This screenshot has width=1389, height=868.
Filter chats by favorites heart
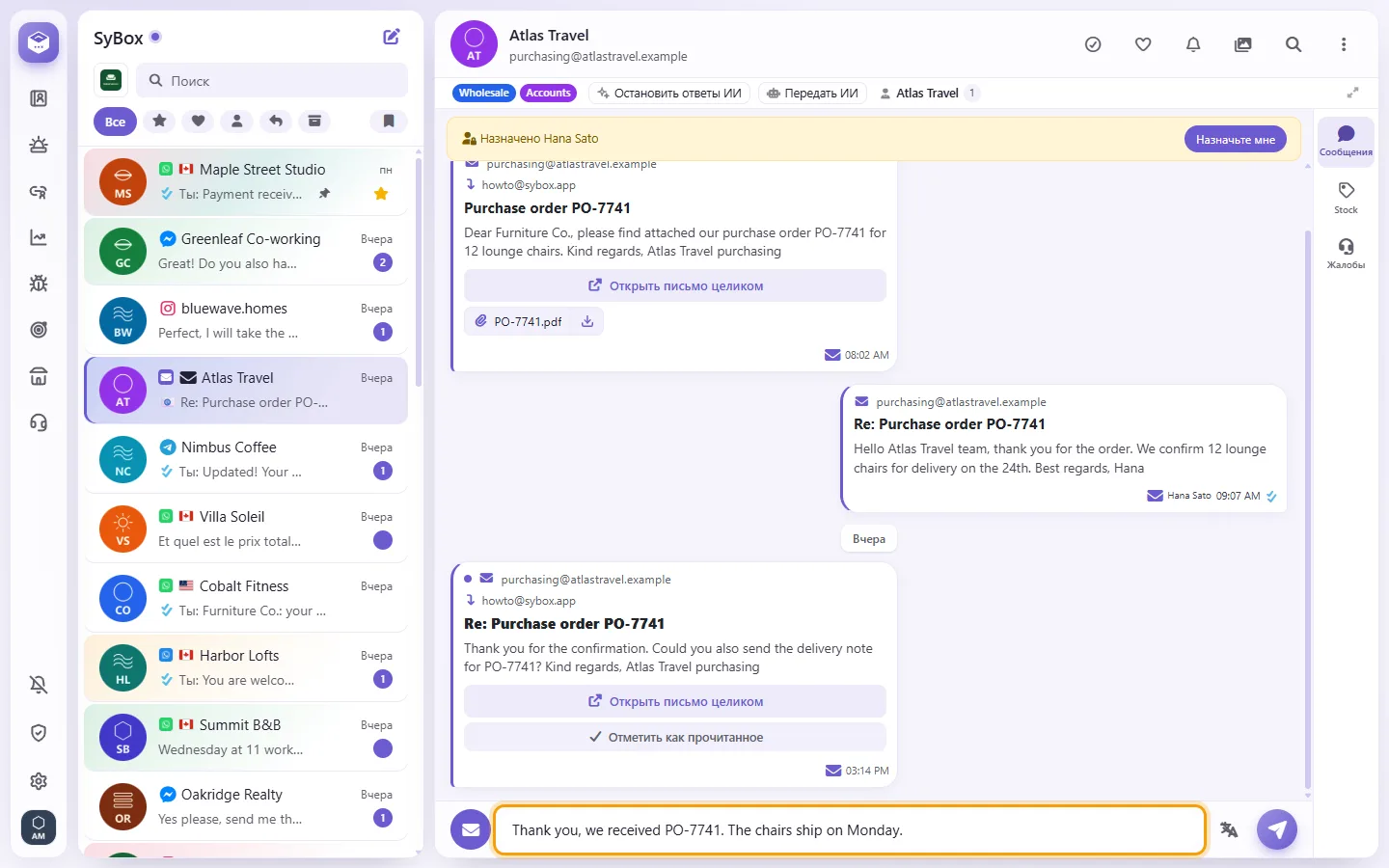point(198,122)
